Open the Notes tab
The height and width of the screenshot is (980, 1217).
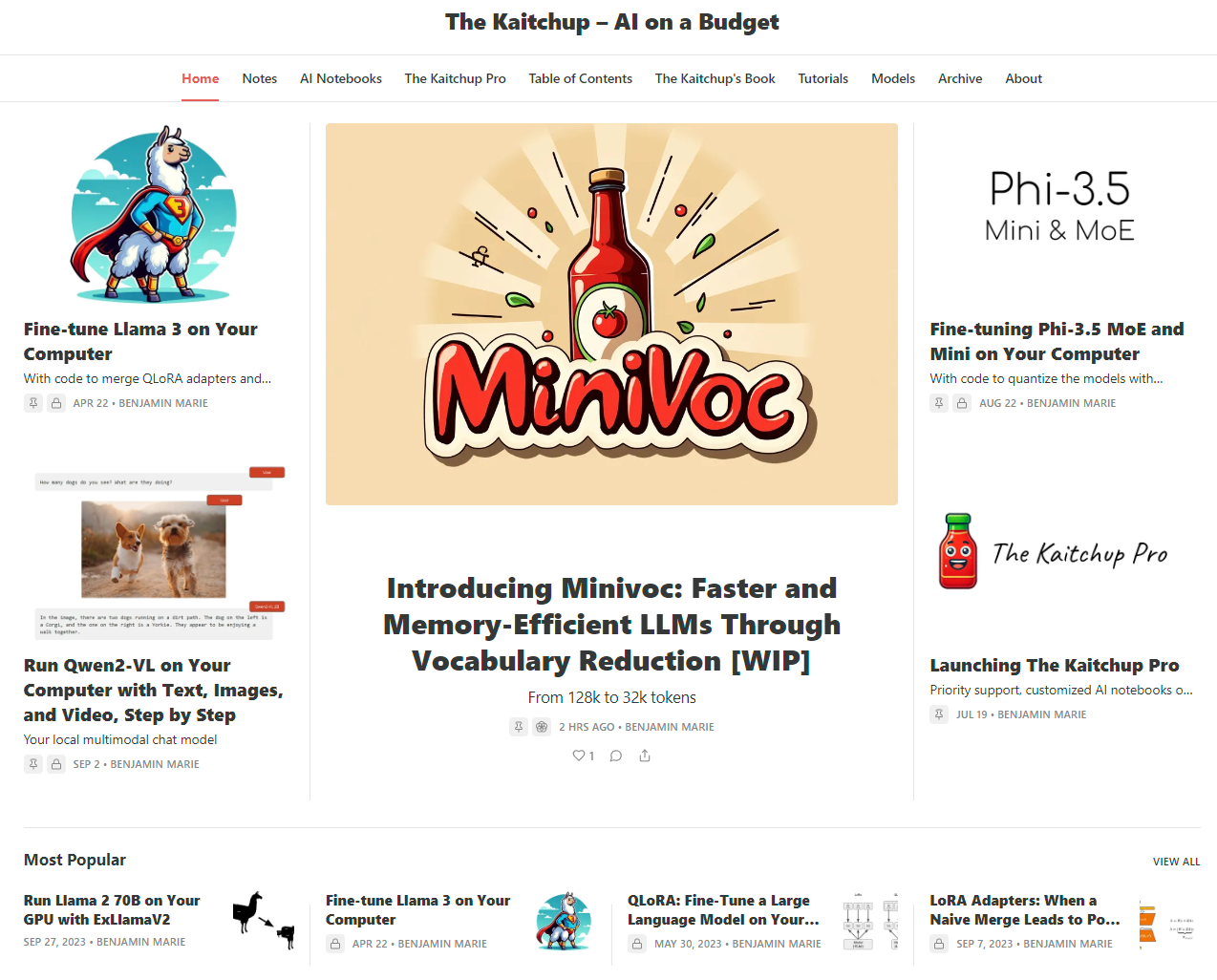click(260, 78)
